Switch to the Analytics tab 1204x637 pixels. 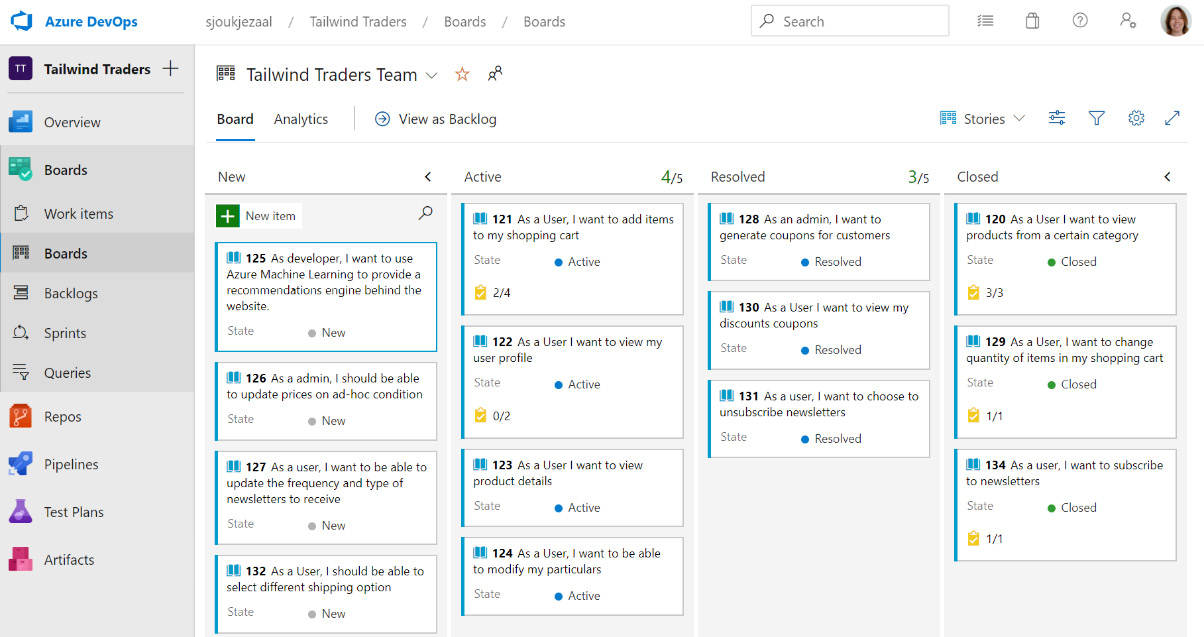pos(300,119)
